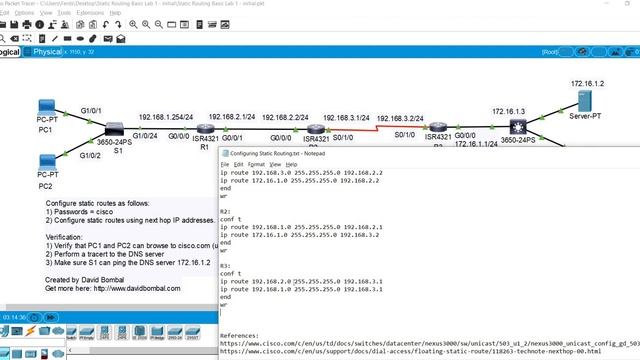Click the Set Tiled Background mountain icon
This screenshot has width=640, height=360.
(615, 52)
